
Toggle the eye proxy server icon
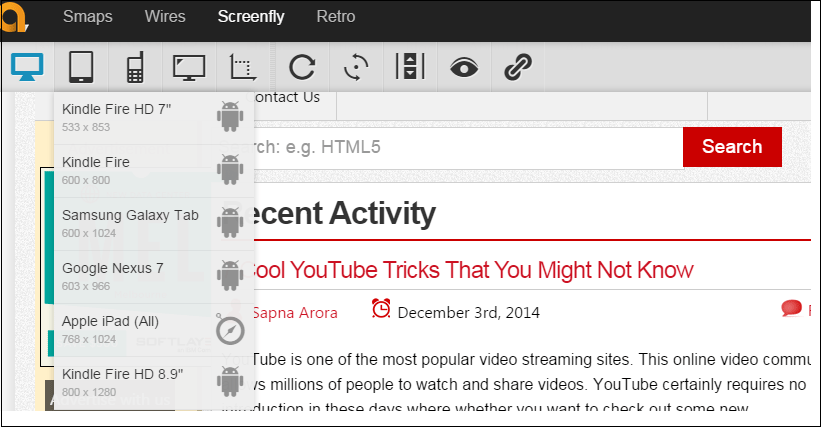(464, 68)
